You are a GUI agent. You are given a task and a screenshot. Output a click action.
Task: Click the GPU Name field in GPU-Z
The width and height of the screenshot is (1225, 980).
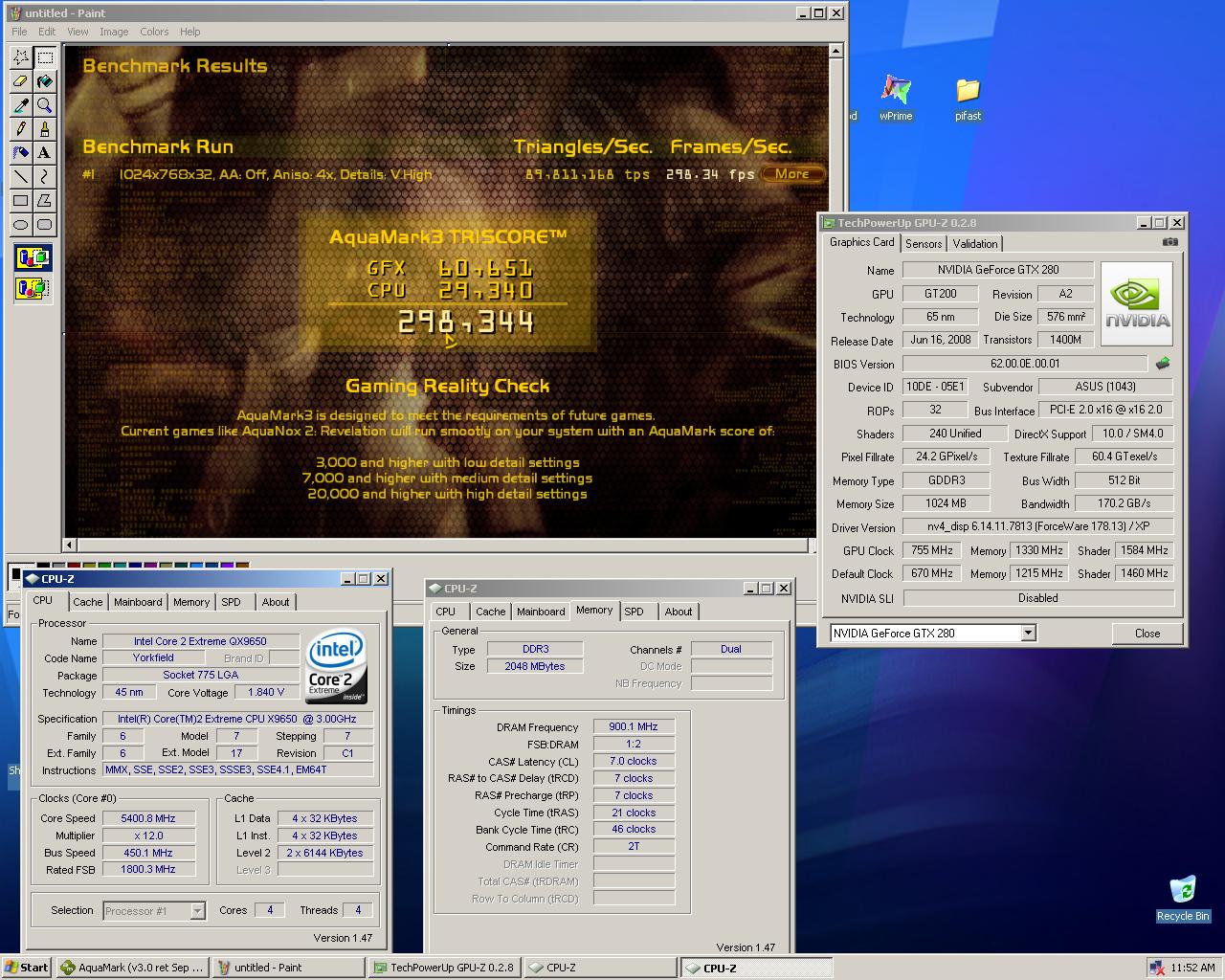coord(998,270)
